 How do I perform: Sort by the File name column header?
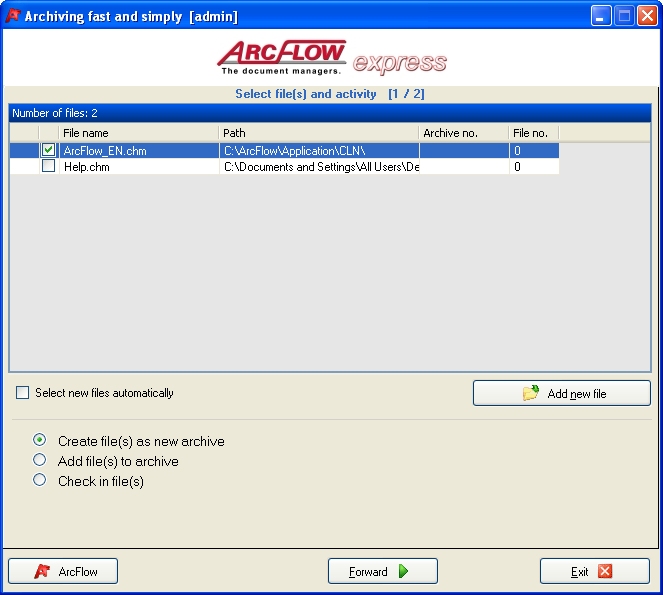point(139,133)
